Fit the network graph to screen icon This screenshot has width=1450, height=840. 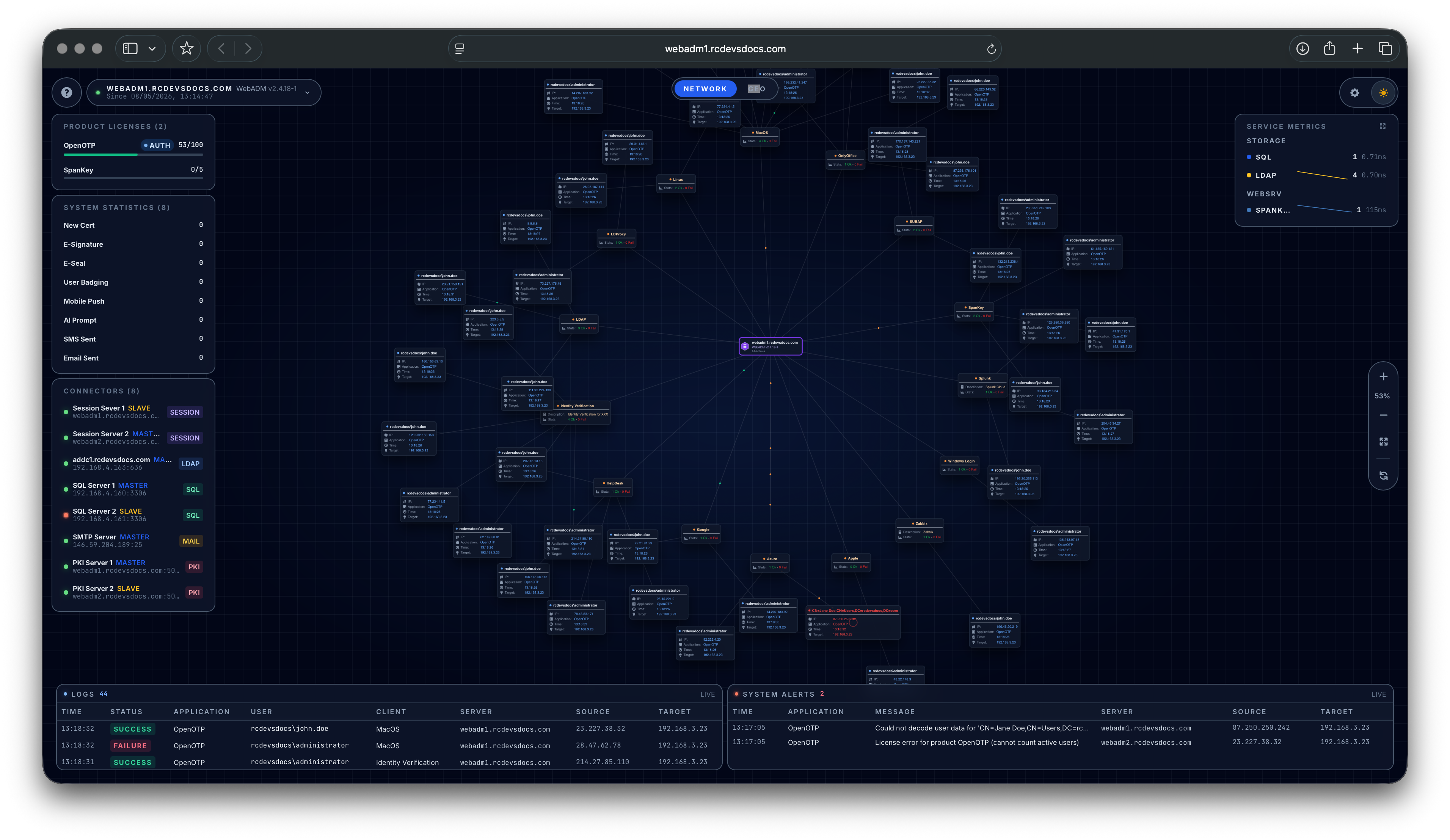(1383, 441)
